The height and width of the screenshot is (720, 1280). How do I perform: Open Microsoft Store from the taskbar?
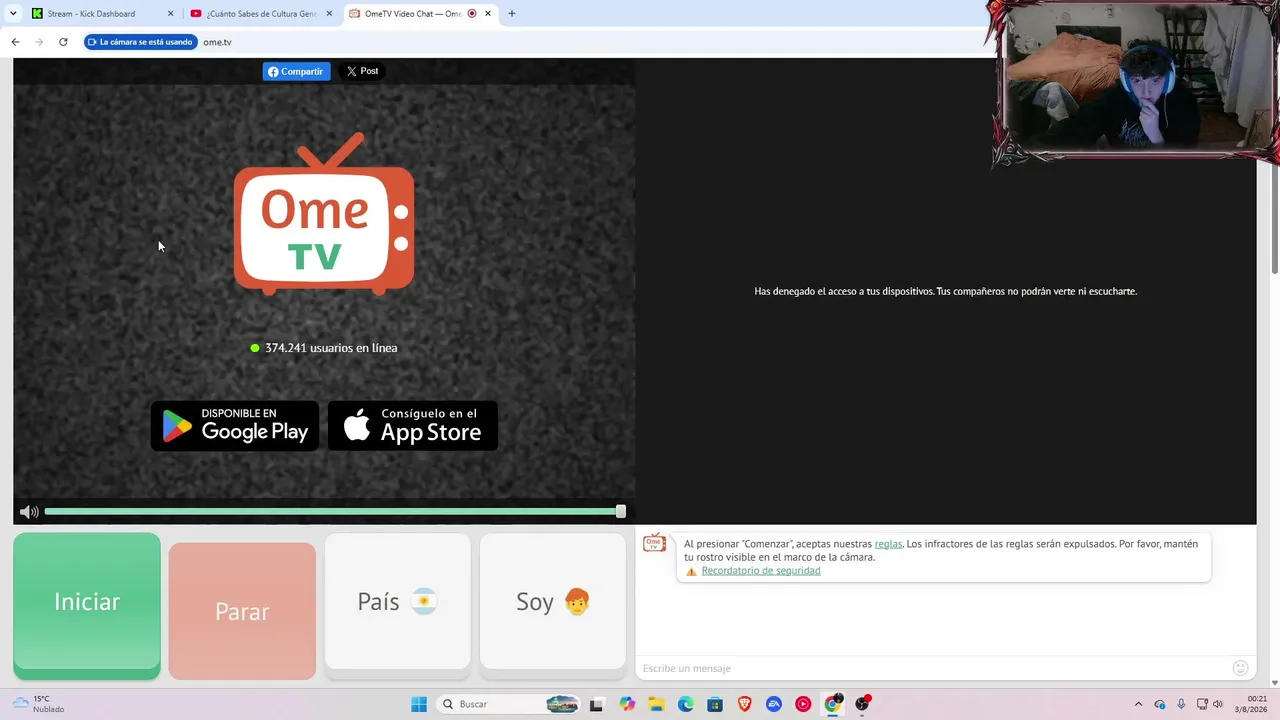click(x=715, y=704)
